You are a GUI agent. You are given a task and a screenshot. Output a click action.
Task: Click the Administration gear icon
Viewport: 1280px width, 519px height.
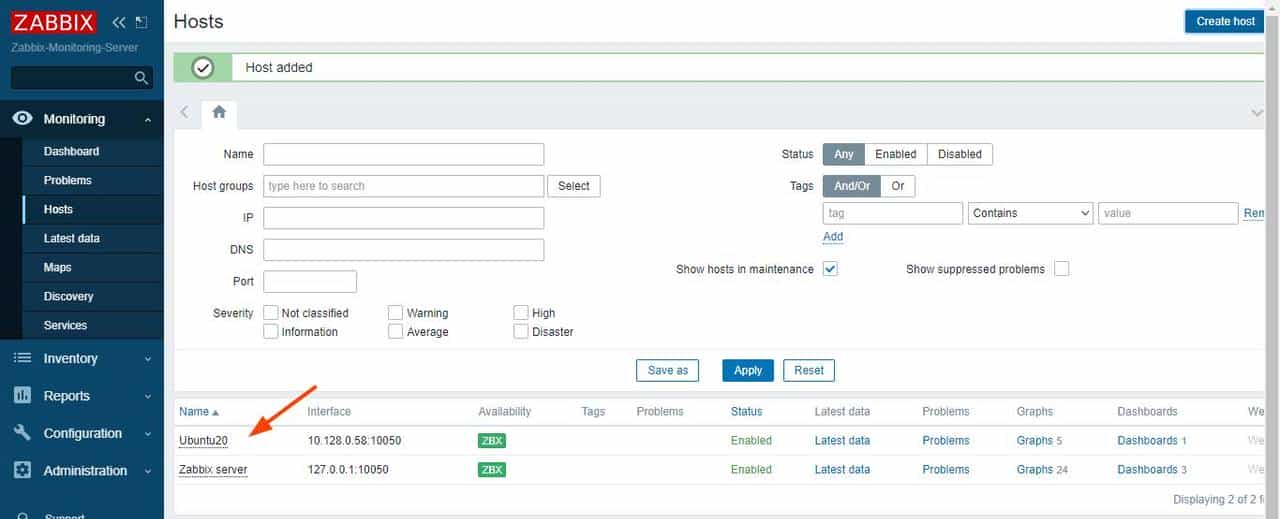[x=22, y=470]
